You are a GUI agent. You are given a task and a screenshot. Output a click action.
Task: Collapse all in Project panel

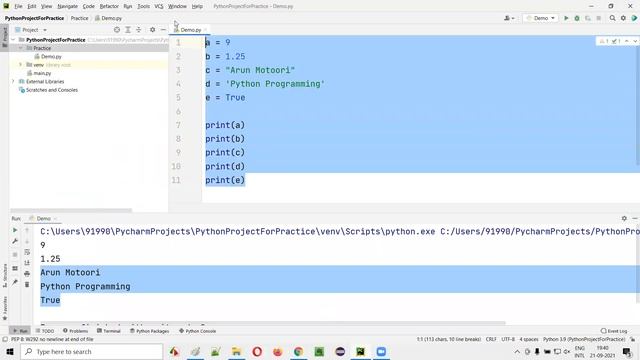139,30
